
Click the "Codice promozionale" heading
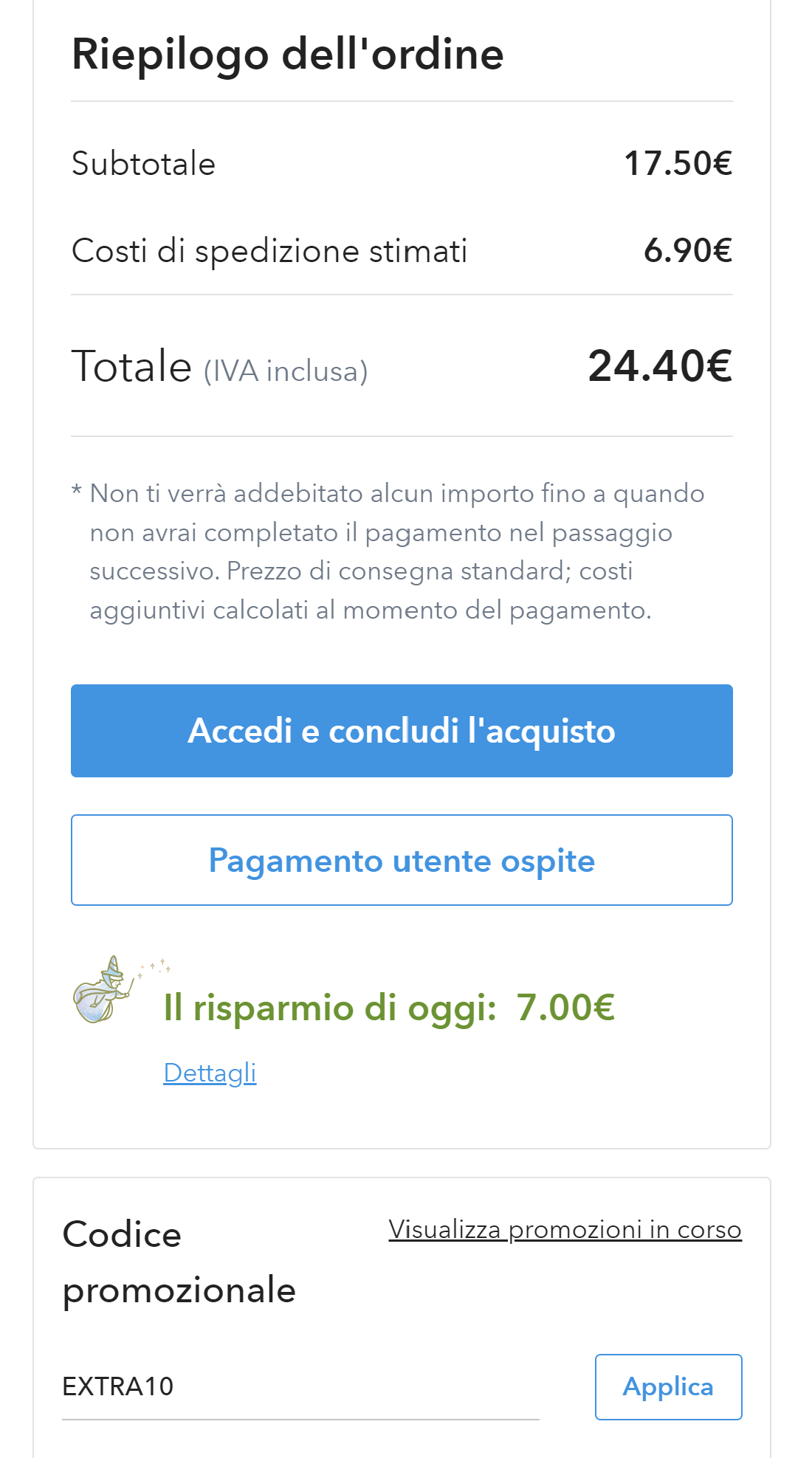coord(179,1262)
